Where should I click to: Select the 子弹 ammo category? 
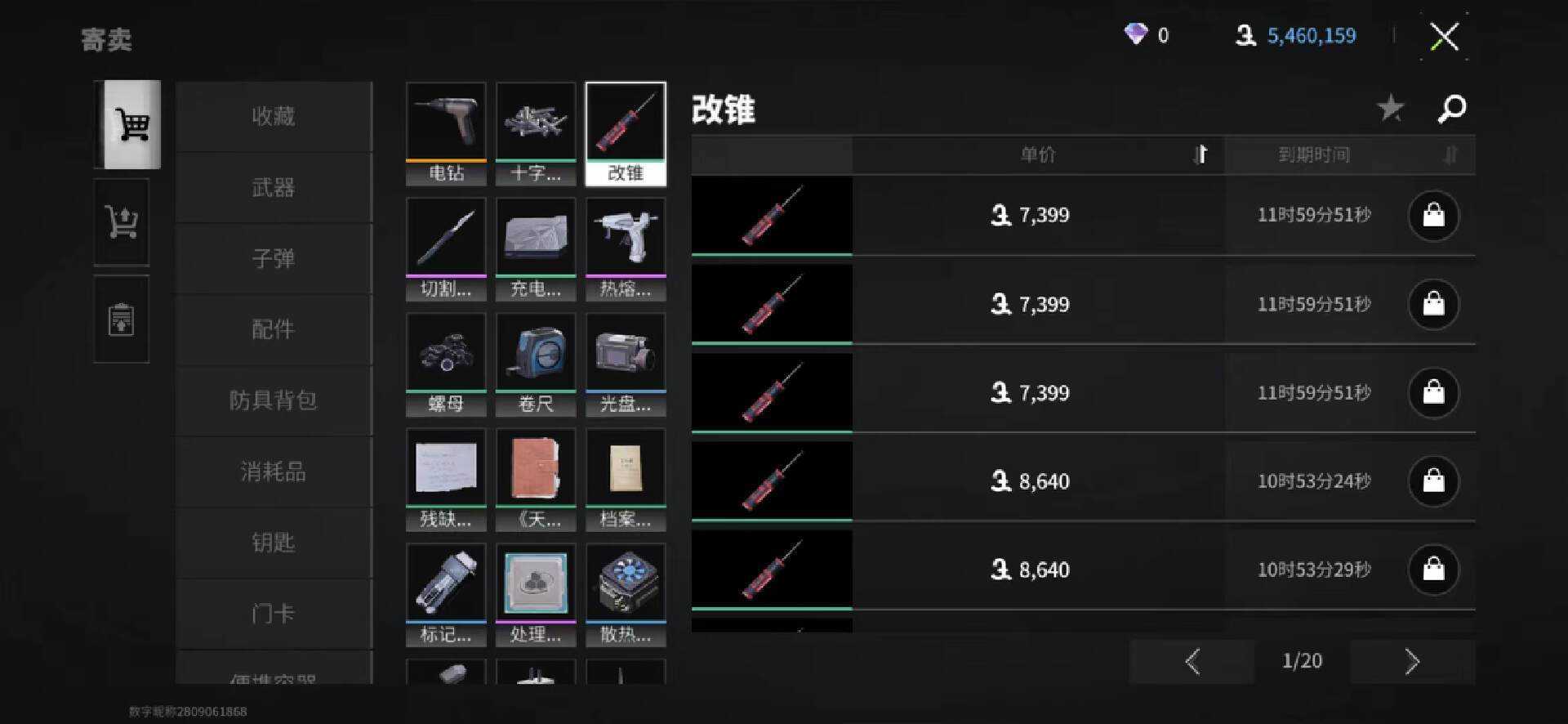(274, 259)
